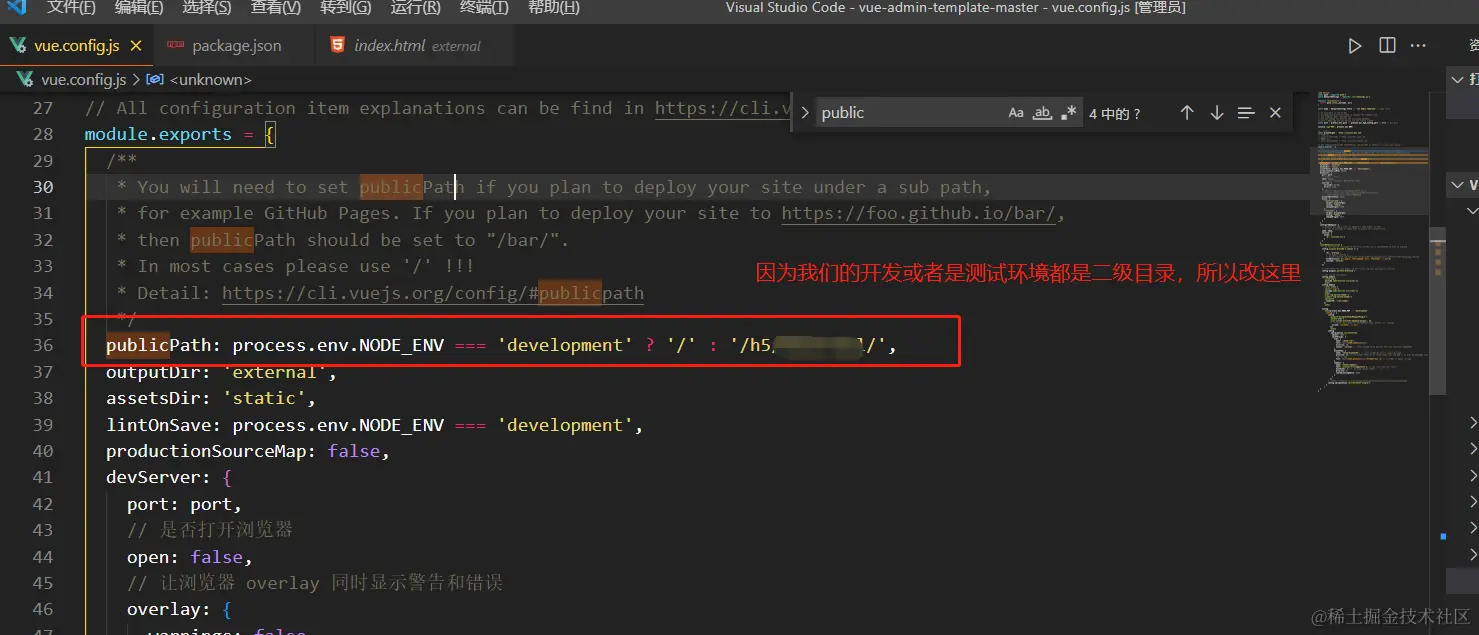Close the find widget
Image resolution: width=1479 pixels, height=635 pixels.
pyautogui.click(x=1275, y=113)
